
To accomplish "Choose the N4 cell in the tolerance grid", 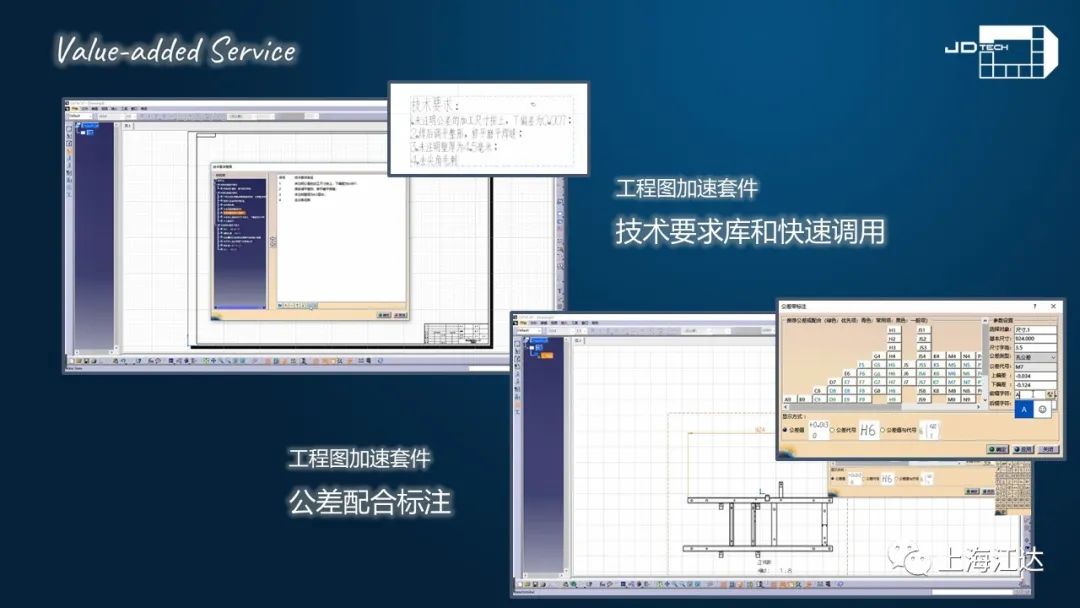I will 966,356.
